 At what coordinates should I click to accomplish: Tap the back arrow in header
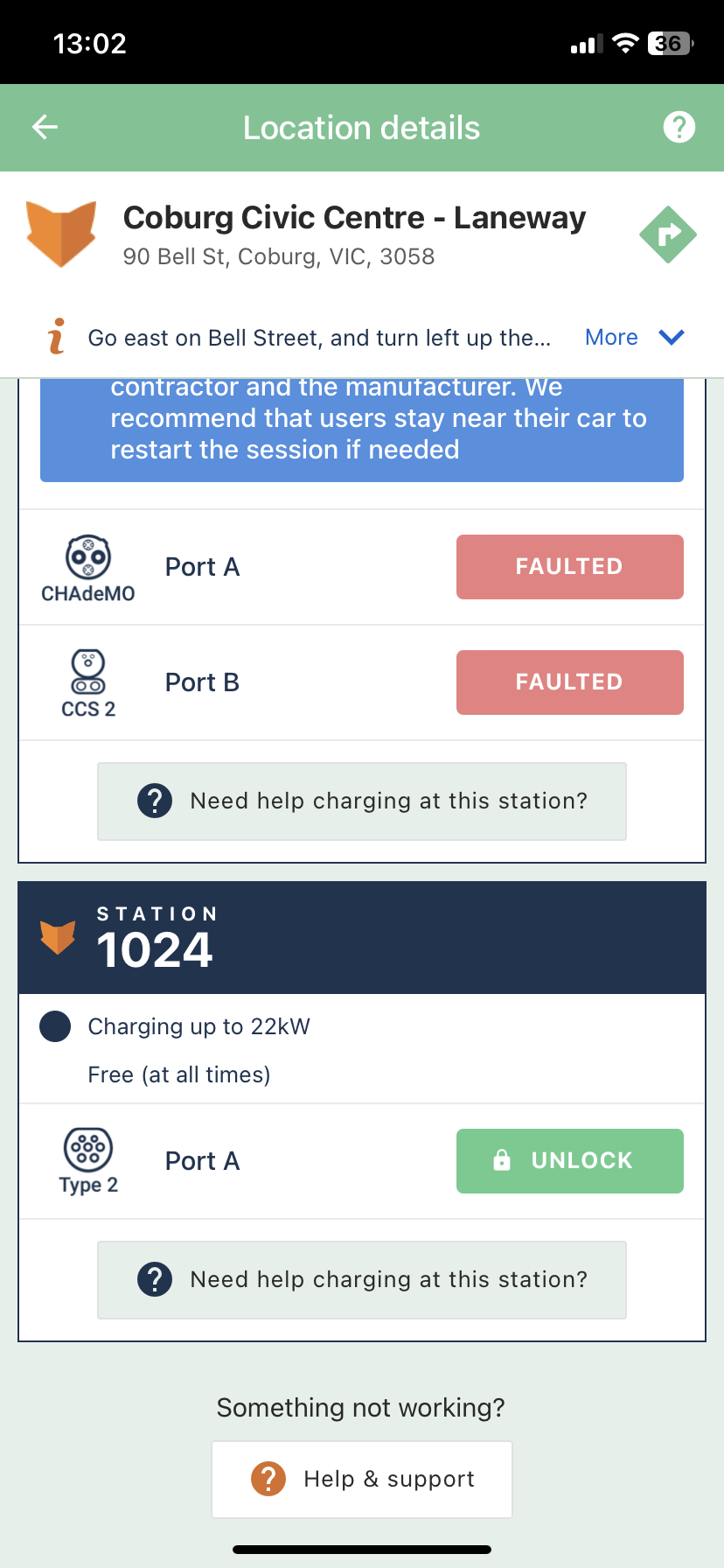[45, 128]
